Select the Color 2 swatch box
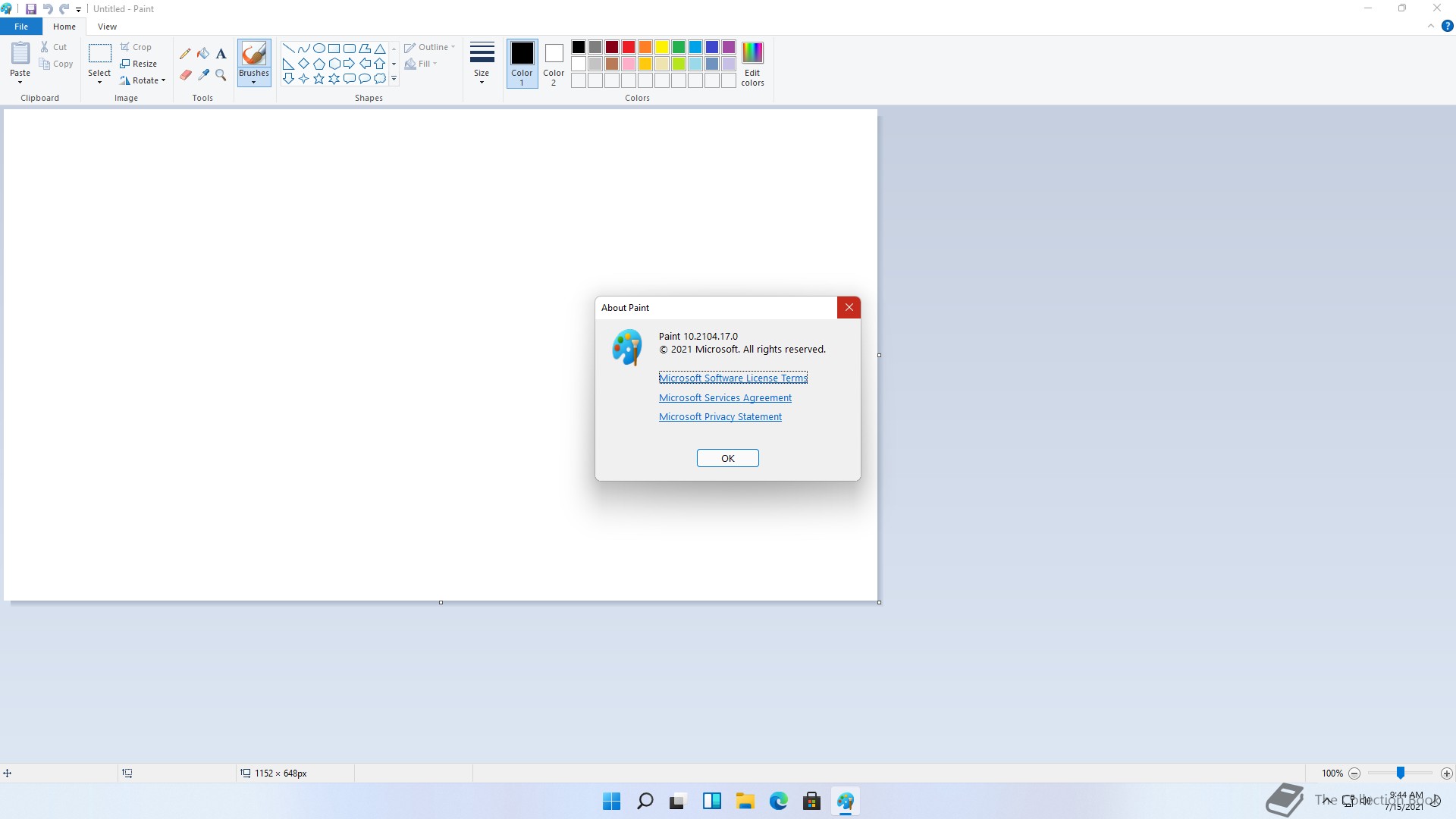Viewport: 1456px width, 819px height. (x=554, y=63)
